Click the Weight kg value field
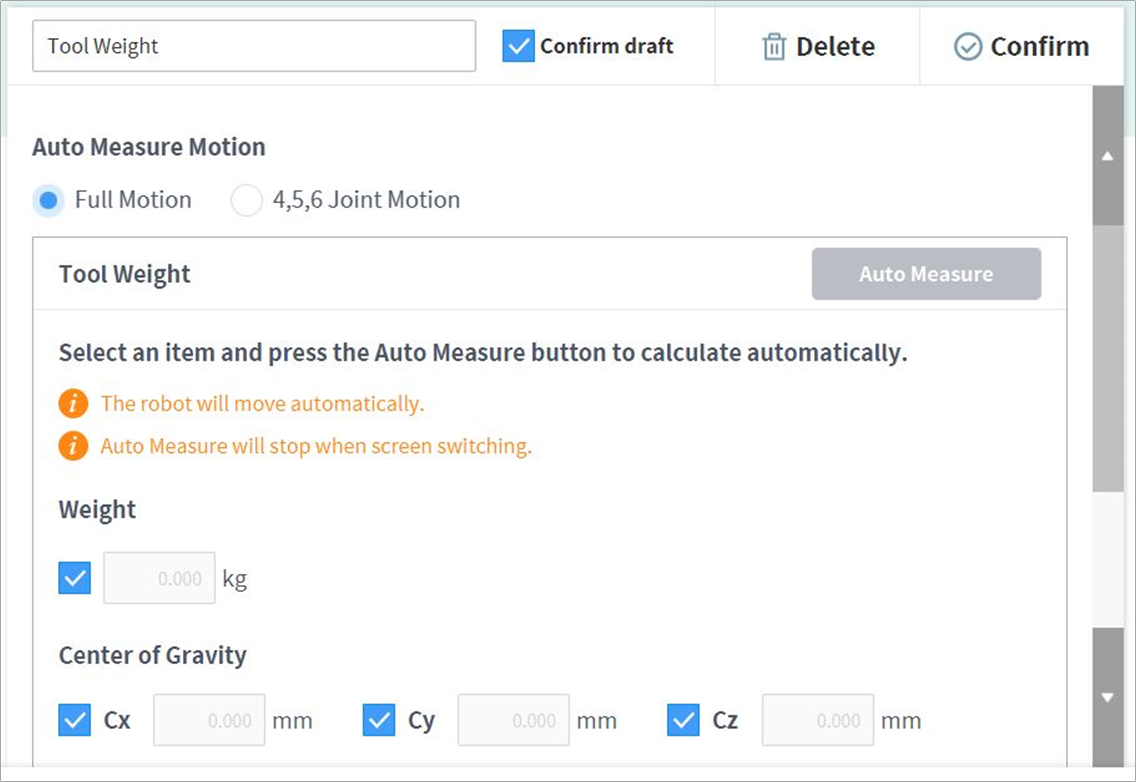Viewport: 1136px width, 782px height. [x=160, y=578]
